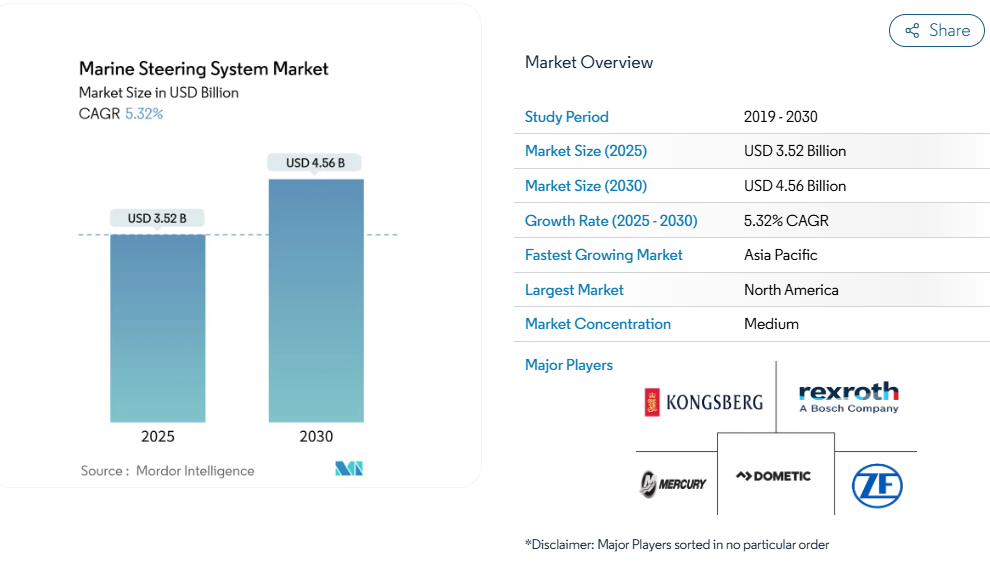Click the USD 3.52 B bar label
990x563 pixels.
pyautogui.click(x=157, y=218)
